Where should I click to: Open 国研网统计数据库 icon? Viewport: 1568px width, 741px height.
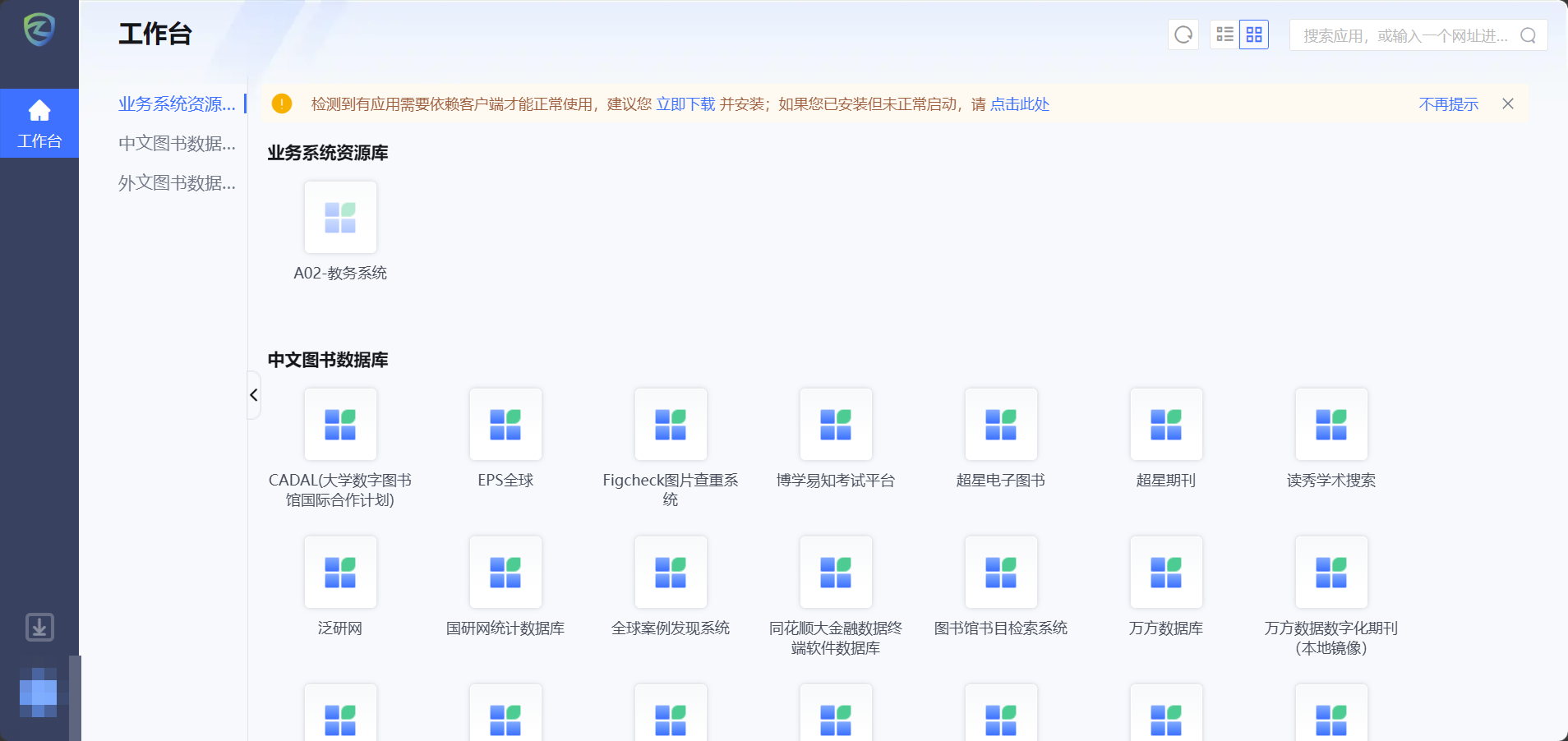505,573
